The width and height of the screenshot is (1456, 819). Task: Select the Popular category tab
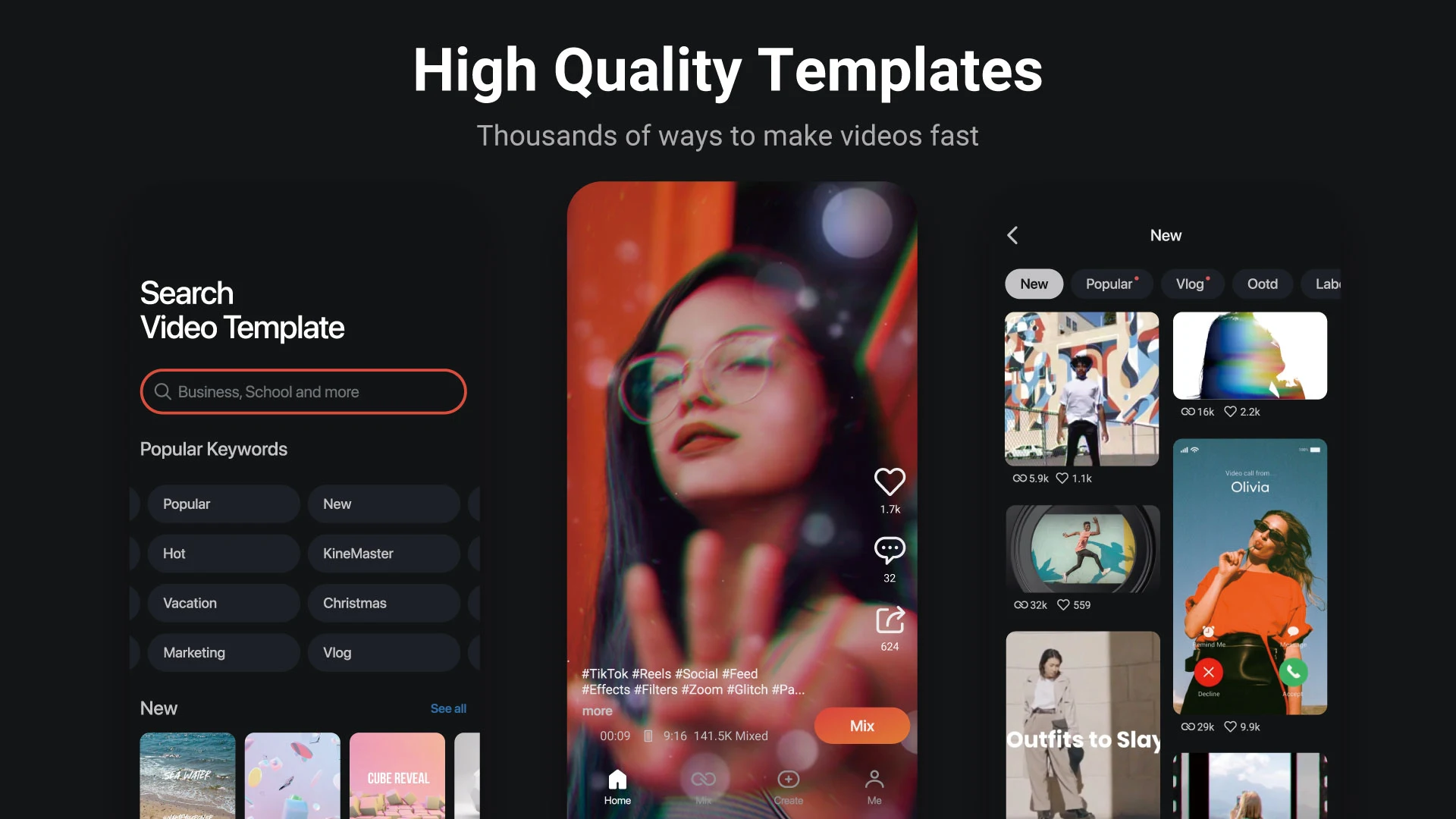click(1110, 284)
